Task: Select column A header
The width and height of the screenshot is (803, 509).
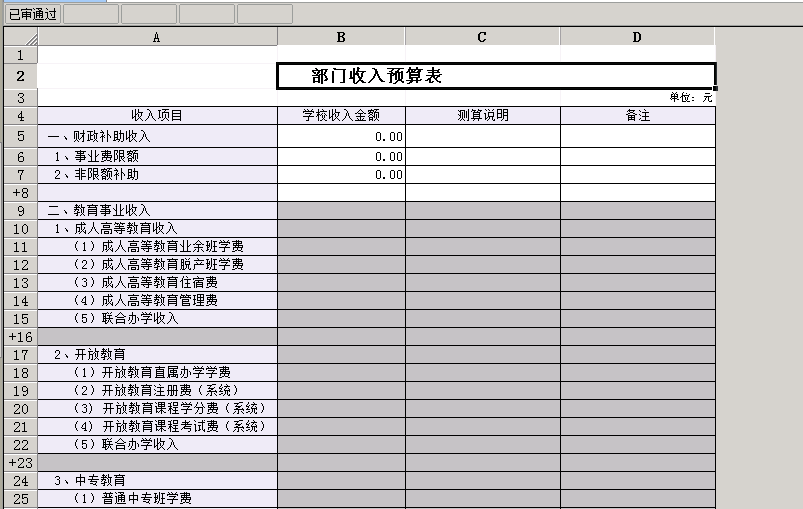Action: click(x=157, y=37)
